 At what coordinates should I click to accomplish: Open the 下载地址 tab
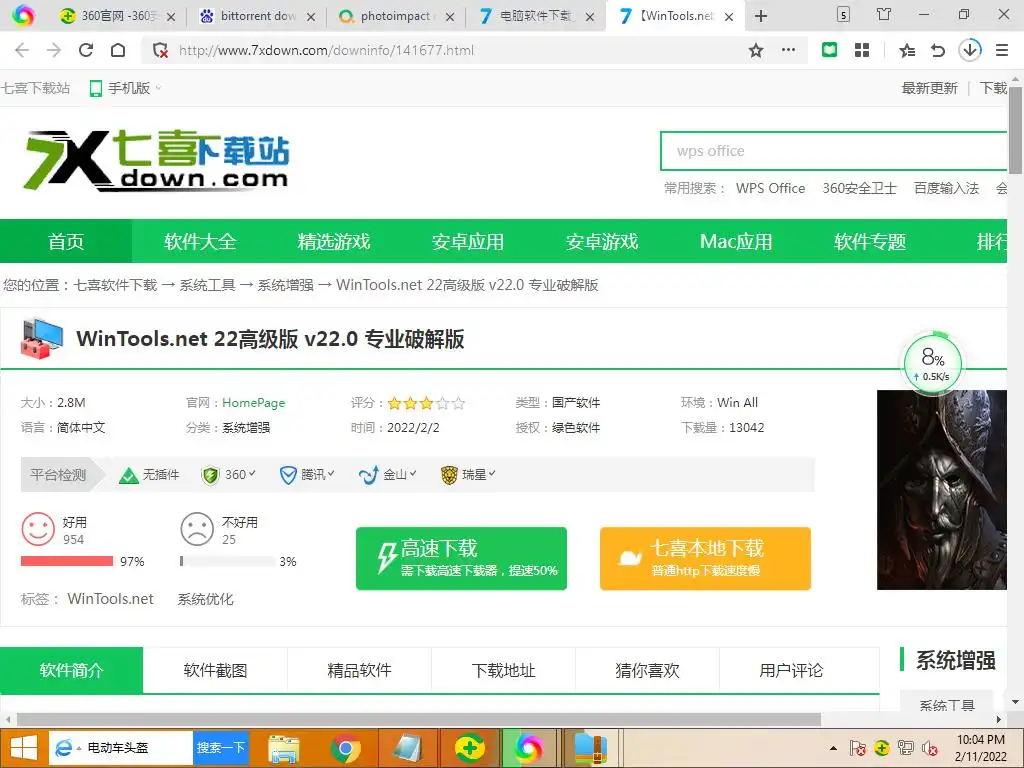pos(504,670)
